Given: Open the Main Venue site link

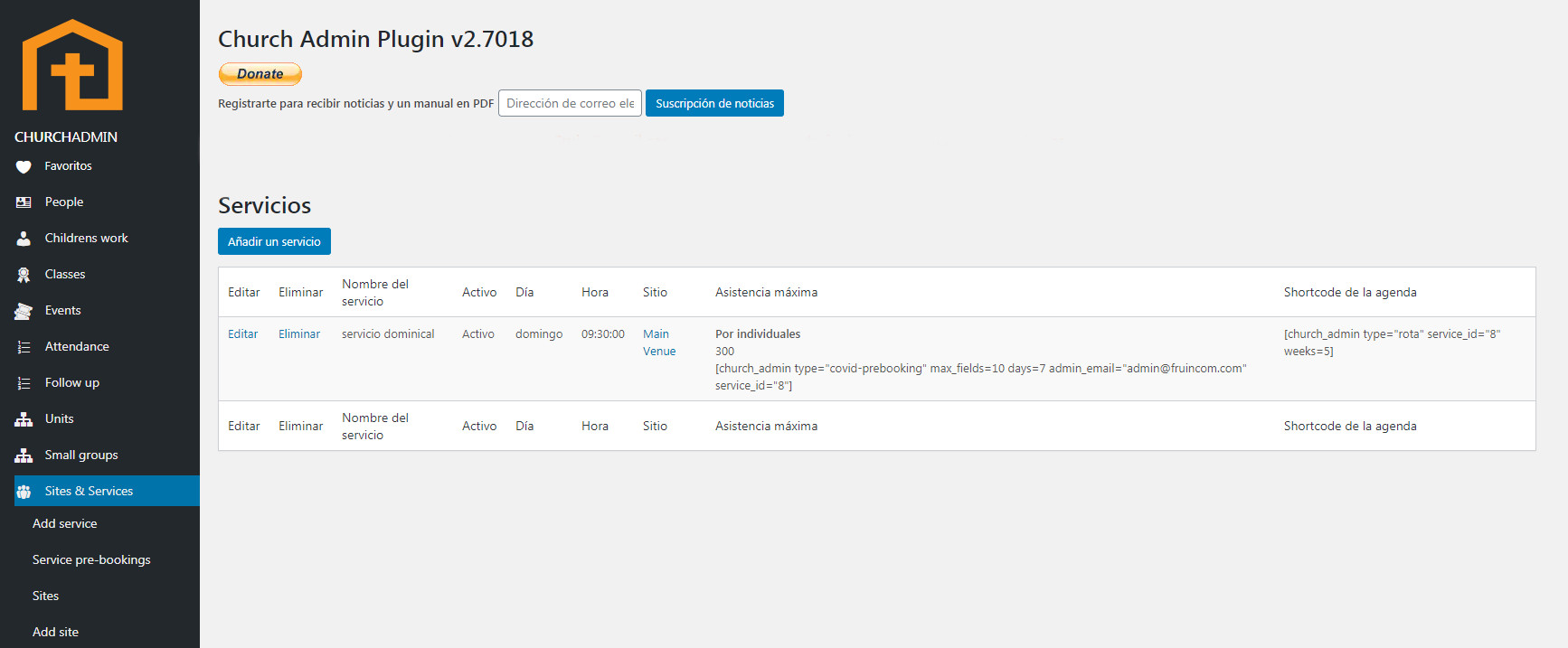Looking at the screenshot, I should (x=658, y=343).
